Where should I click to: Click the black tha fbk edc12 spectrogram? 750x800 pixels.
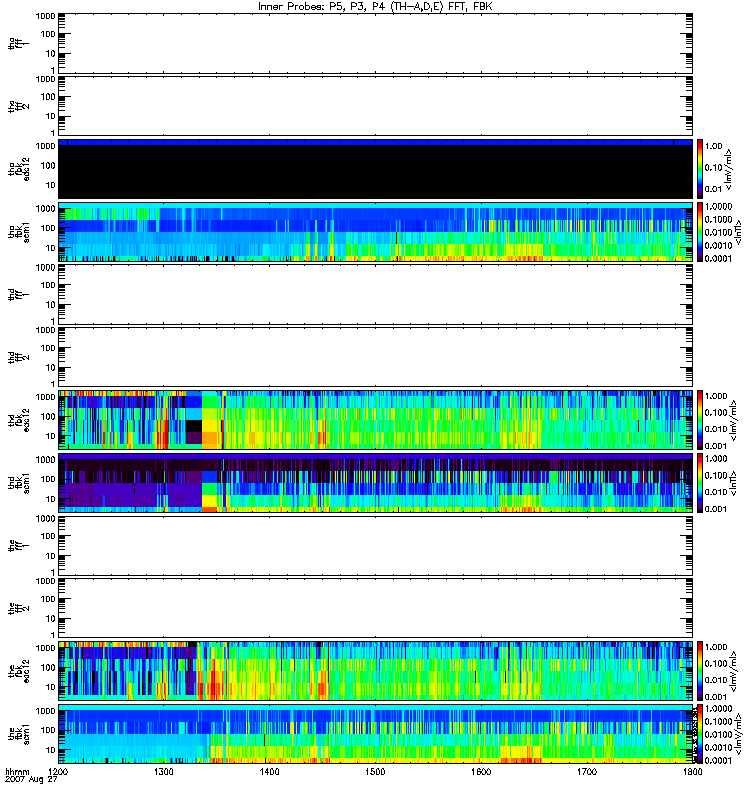[x=375, y=169]
